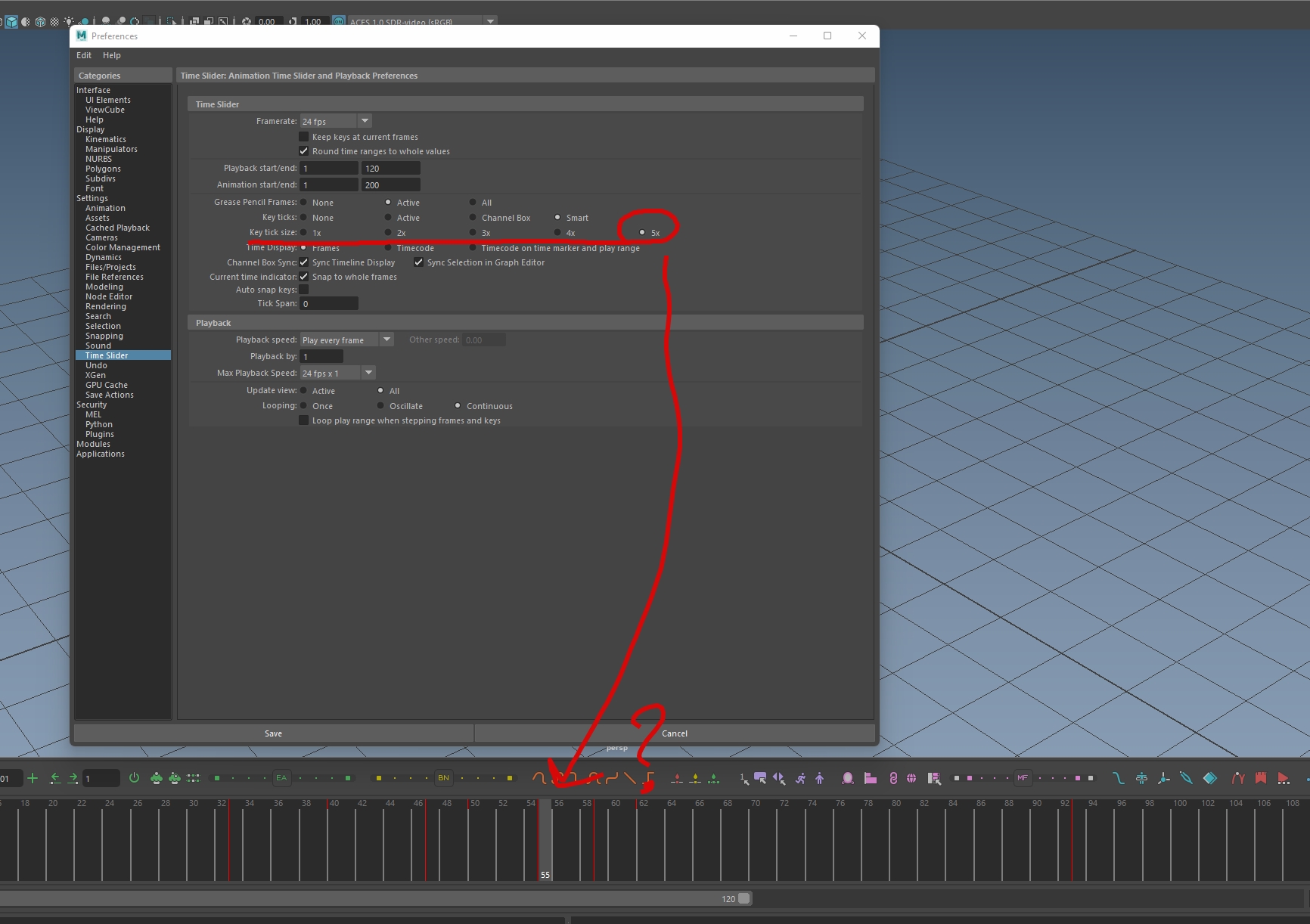The image size is (1310, 924).
Task: Click the Cancel button
Action: [673, 733]
